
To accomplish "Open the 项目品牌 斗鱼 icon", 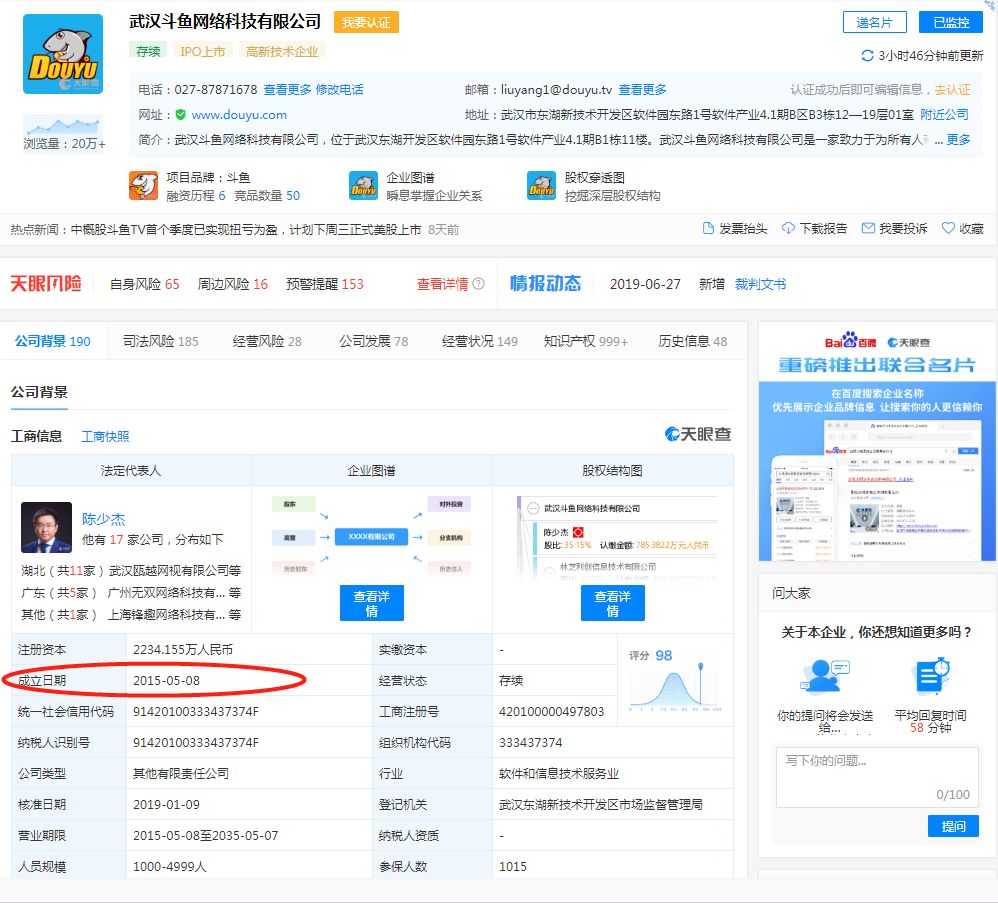I will point(143,186).
